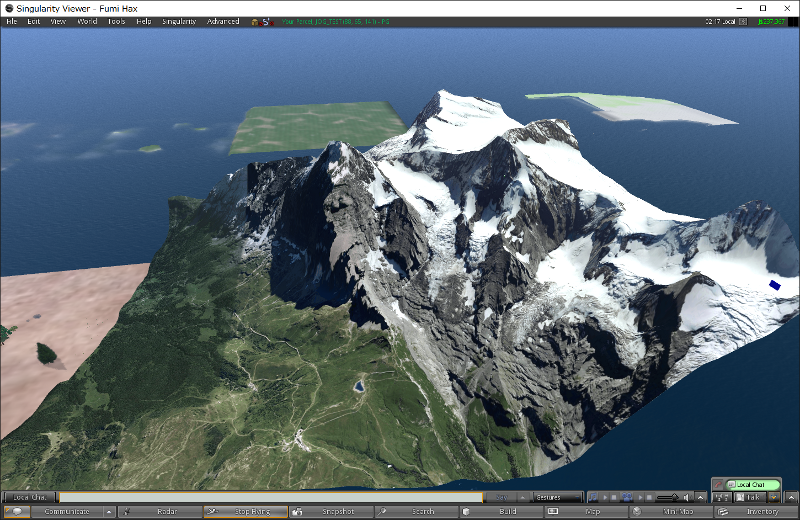Click the Local Chat button at bottom left
This screenshot has height=520, width=800.
[x=30, y=497]
